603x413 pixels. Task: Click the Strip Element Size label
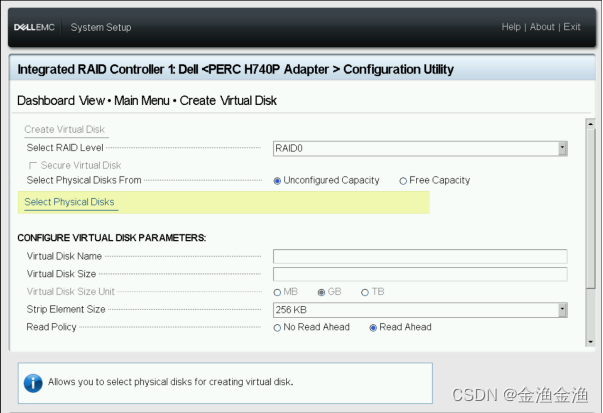tap(66, 309)
